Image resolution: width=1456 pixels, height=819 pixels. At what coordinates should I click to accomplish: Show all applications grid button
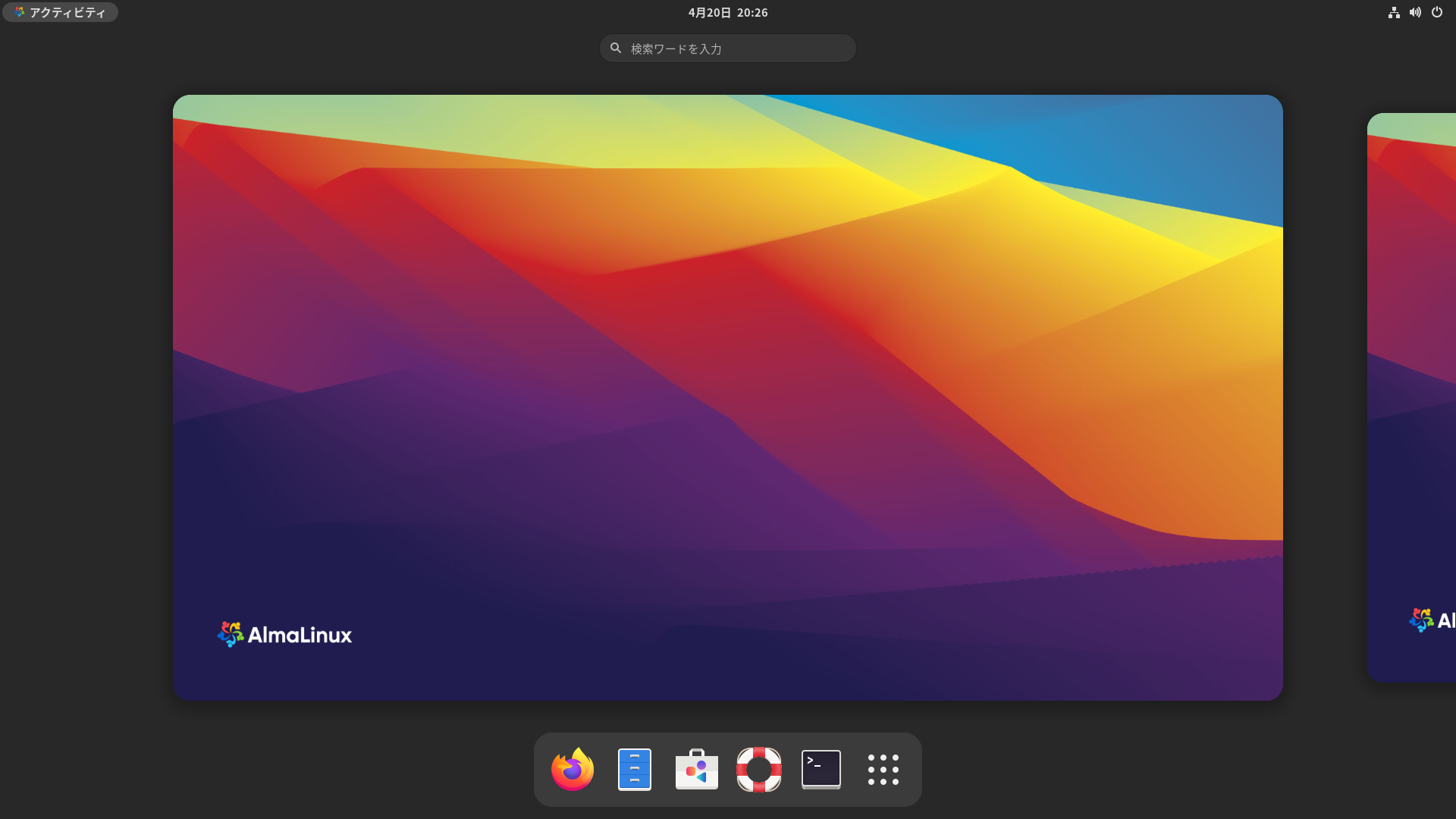coord(883,770)
